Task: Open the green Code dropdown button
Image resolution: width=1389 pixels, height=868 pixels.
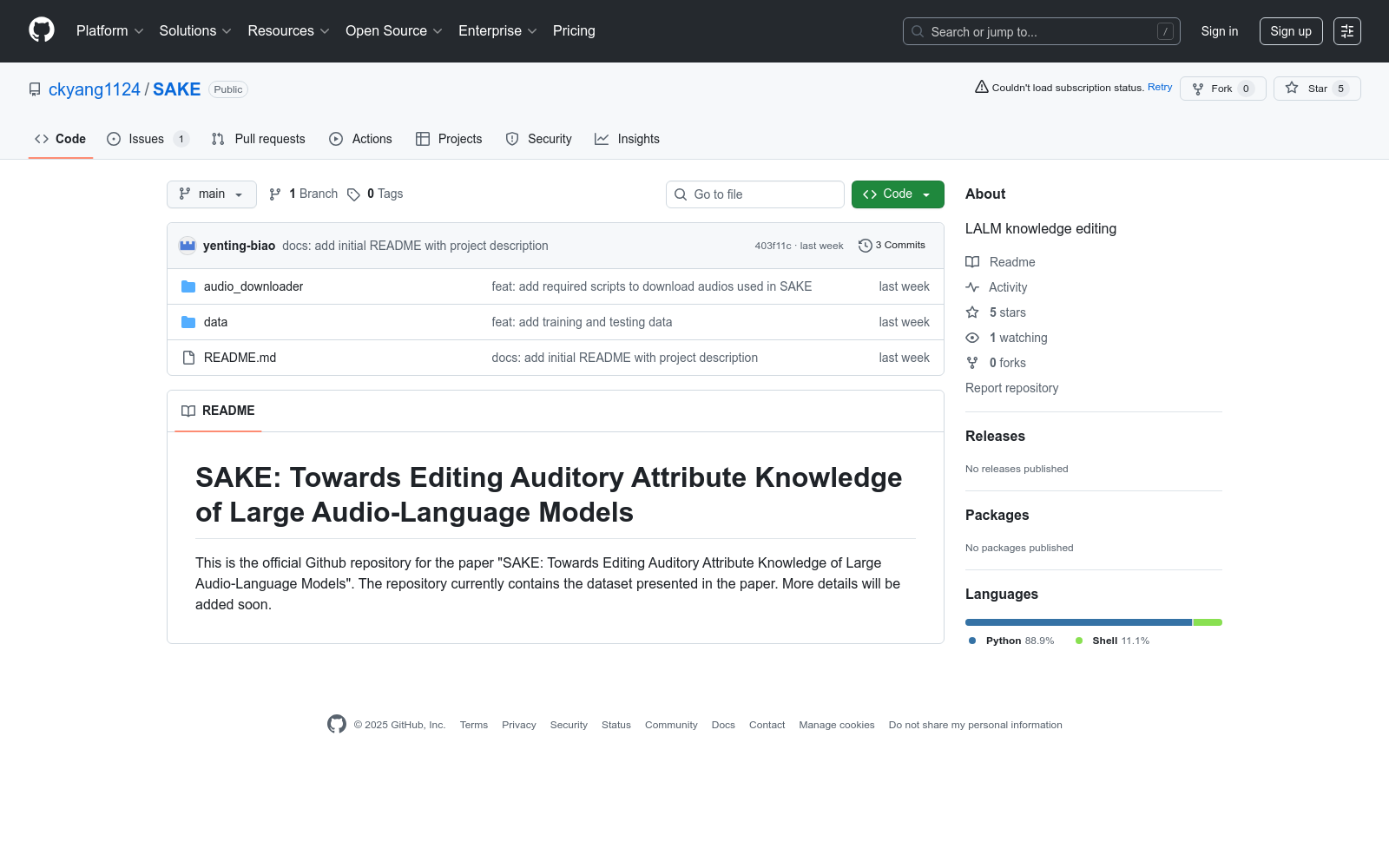Action: (x=898, y=194)
